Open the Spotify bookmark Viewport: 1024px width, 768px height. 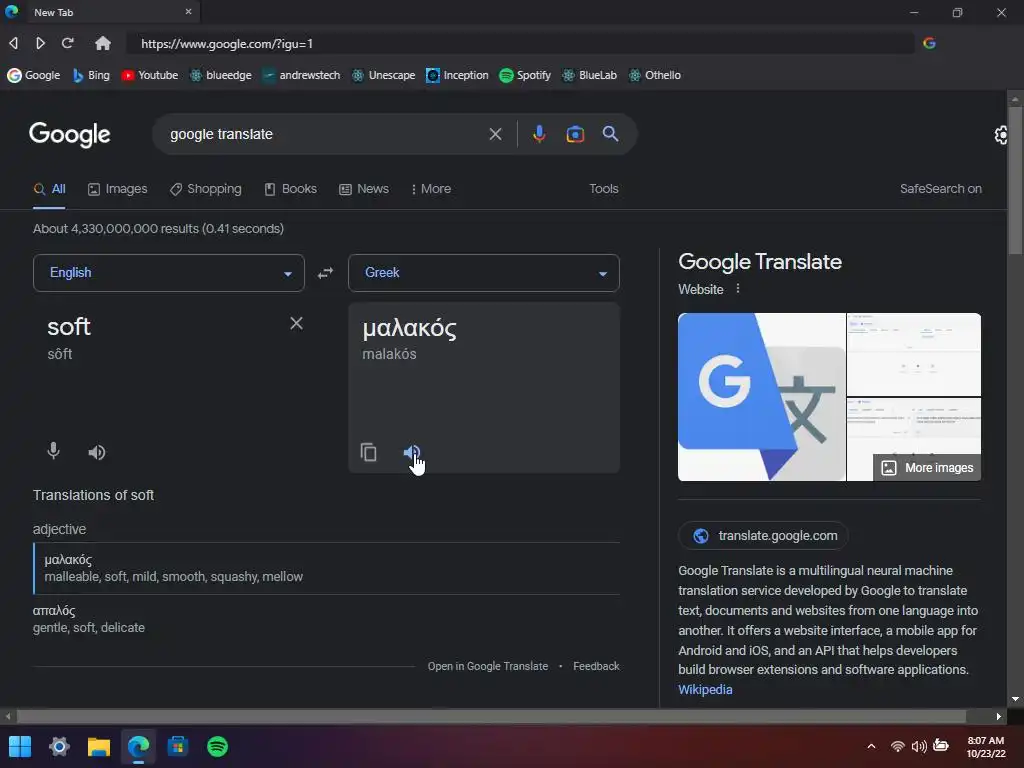[x=525, y=75]
